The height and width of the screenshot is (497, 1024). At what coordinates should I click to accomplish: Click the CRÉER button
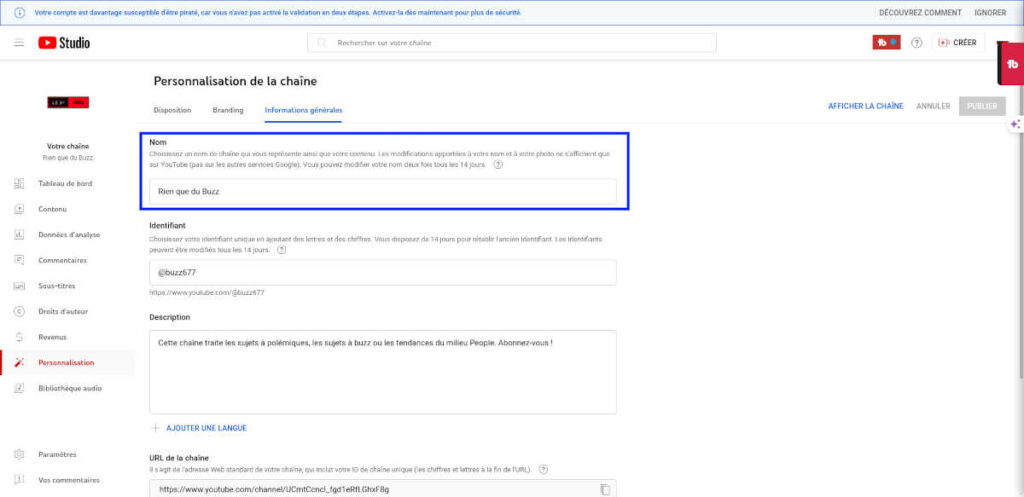coord(958,42)
